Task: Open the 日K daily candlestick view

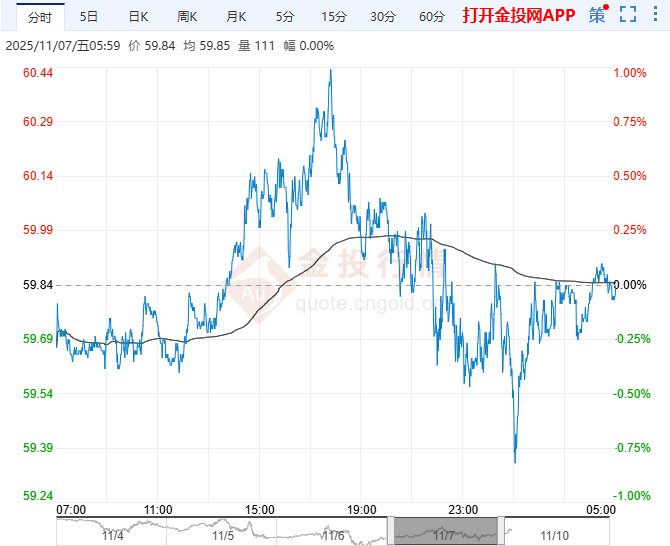Action: click(137, 16)
